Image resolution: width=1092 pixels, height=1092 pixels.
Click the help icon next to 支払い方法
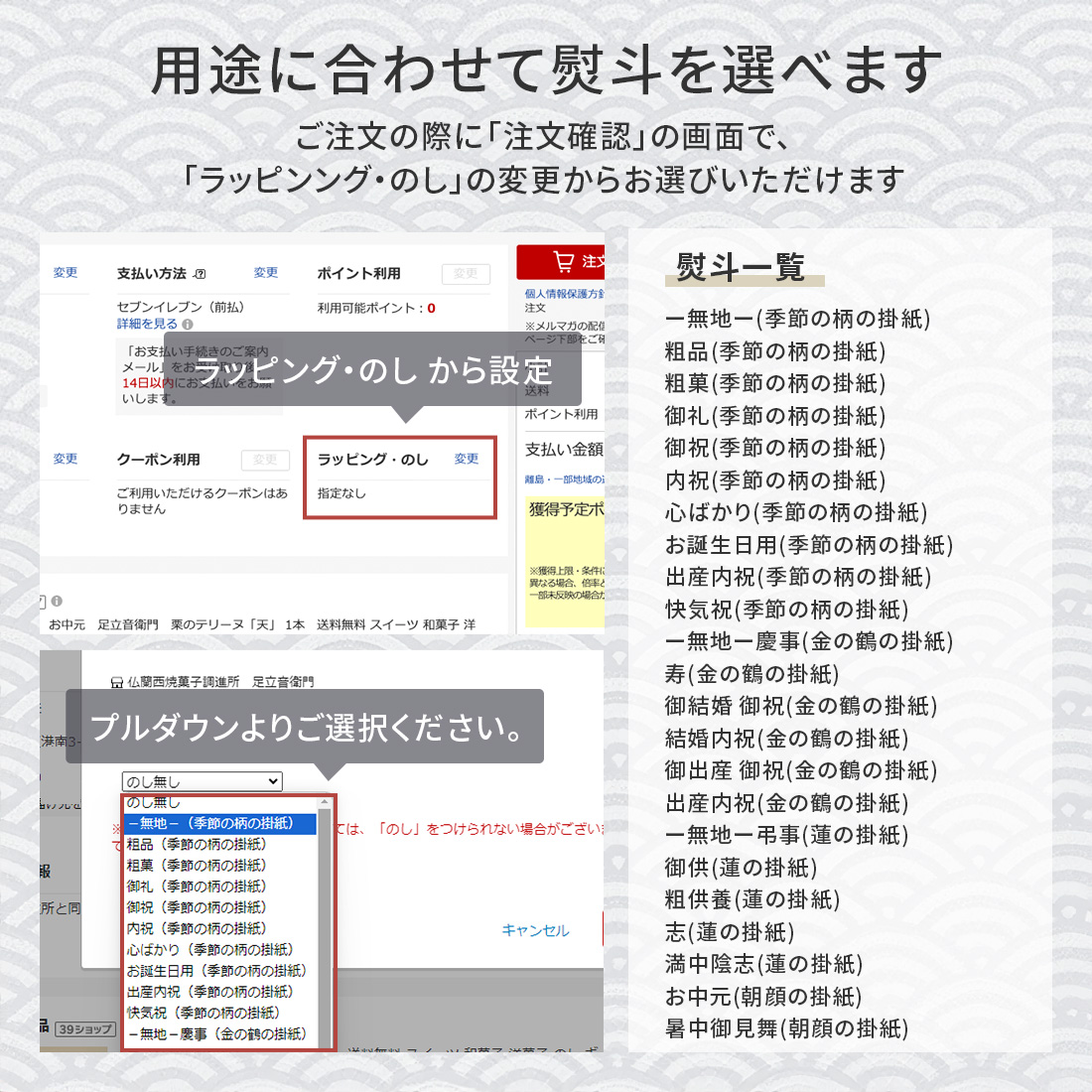pos(200,274)
